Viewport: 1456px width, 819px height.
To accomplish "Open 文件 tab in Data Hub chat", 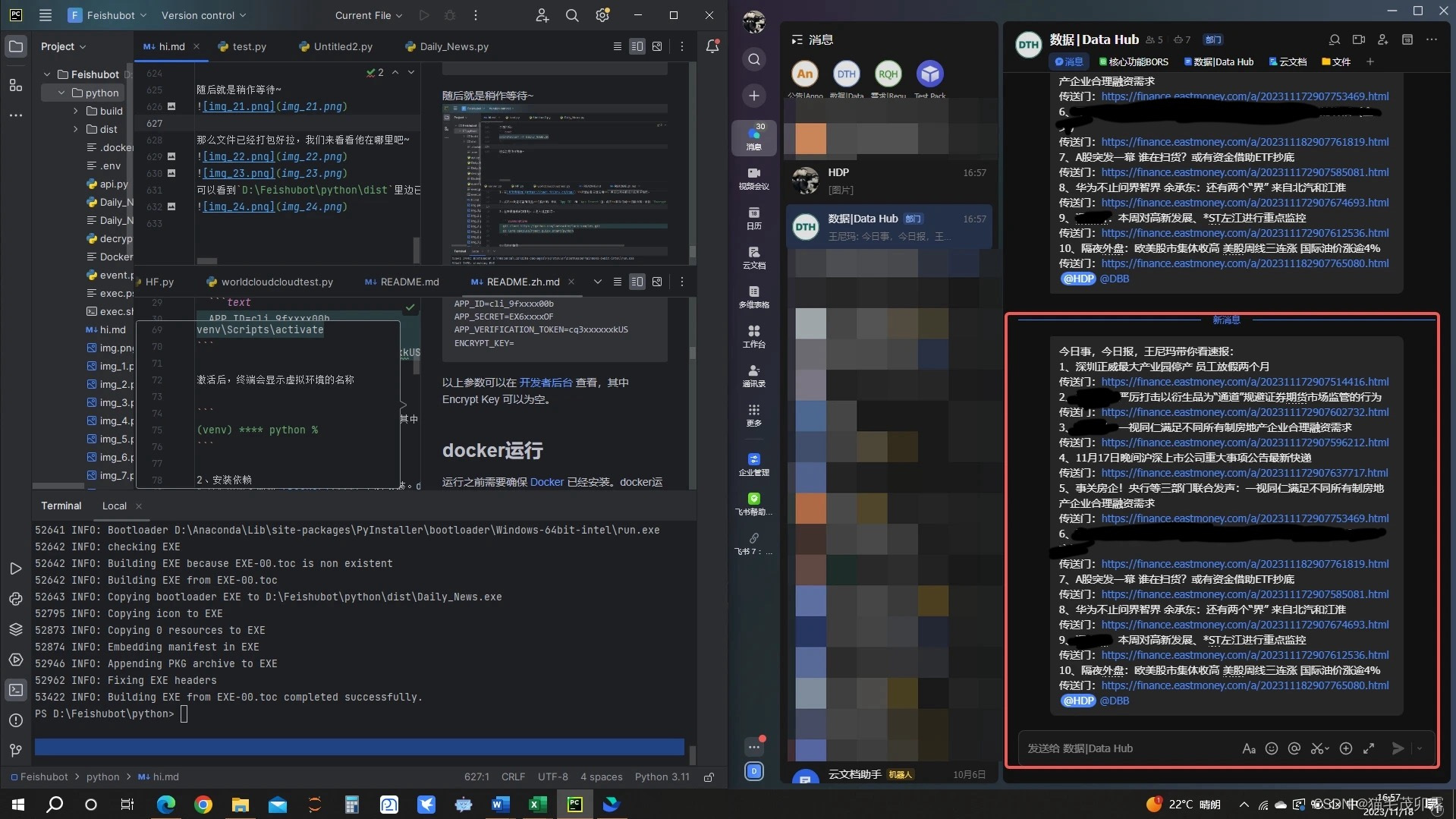I will [x=1336, y=62].
